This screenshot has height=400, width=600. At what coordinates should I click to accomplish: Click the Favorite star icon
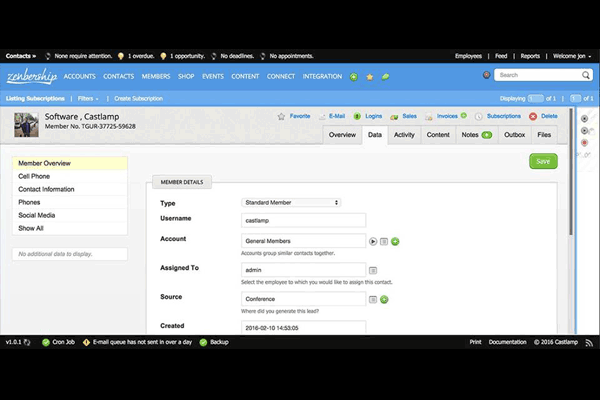pyautogui.click(x=282, y=116)
